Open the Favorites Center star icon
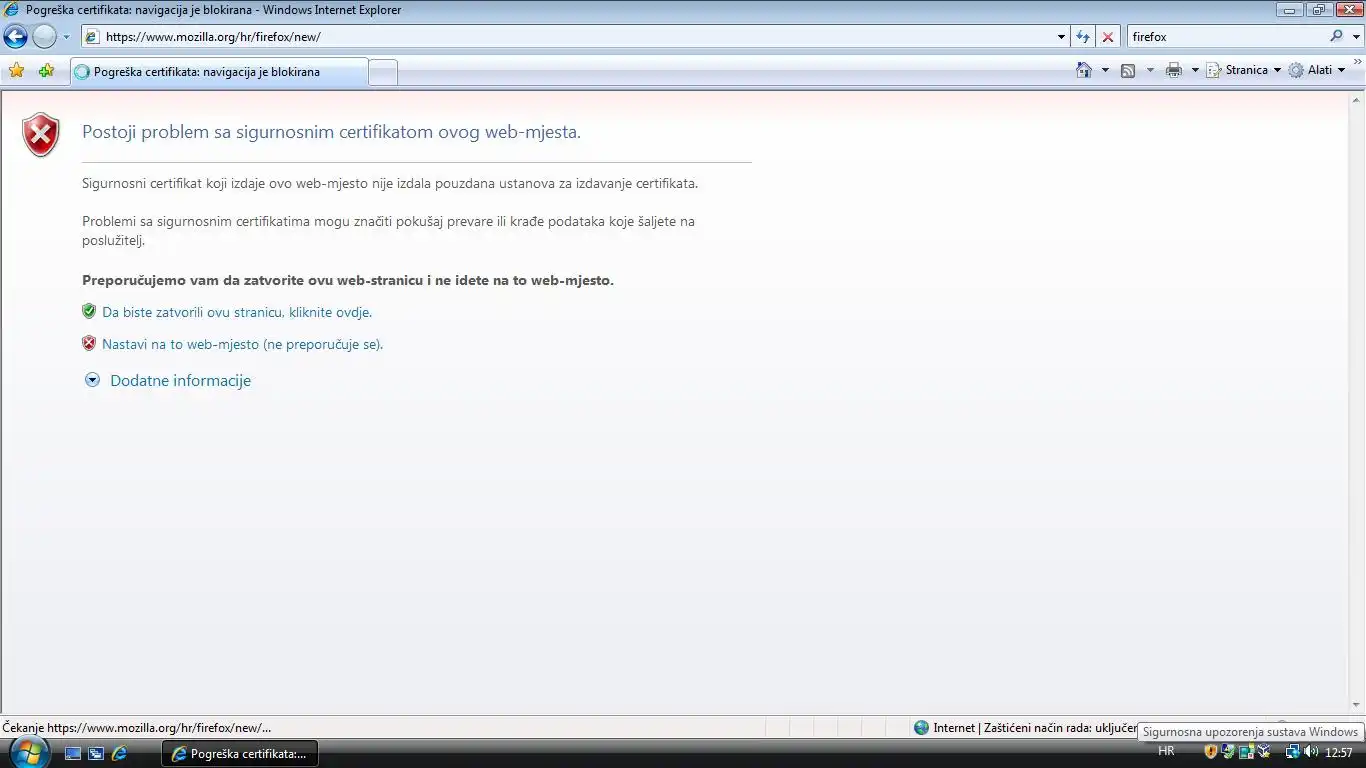This screenshot has height=768, width=1366. tap(16, 71)
